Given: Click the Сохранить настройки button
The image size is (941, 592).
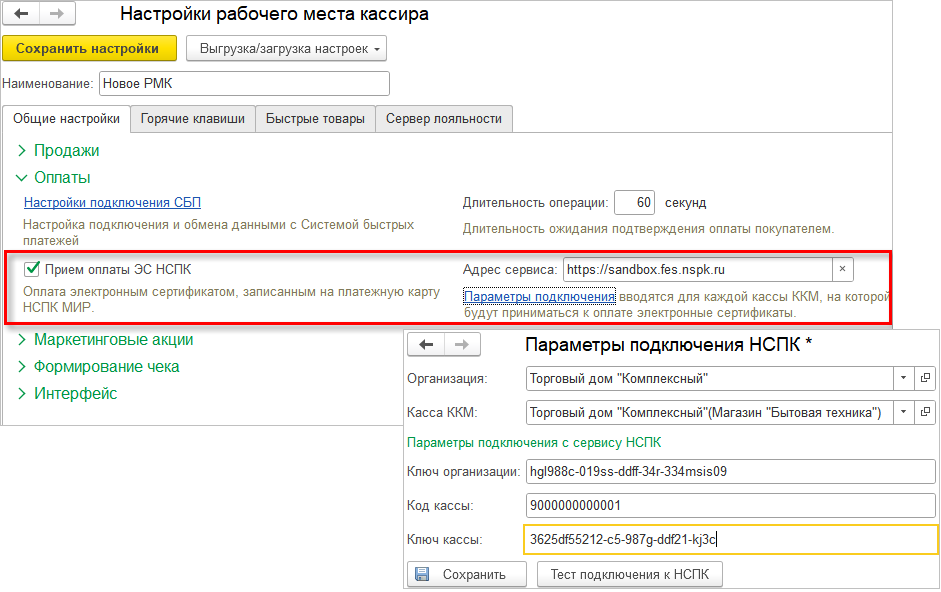Looking at the screenshot, I should (x=88, y=48).
